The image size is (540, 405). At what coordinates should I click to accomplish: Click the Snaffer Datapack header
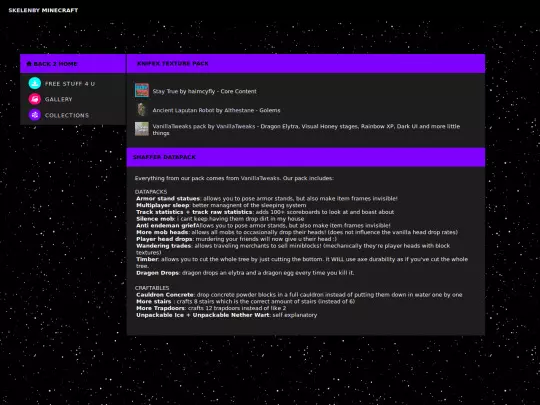pyautogui.click(x=164, y=157)
